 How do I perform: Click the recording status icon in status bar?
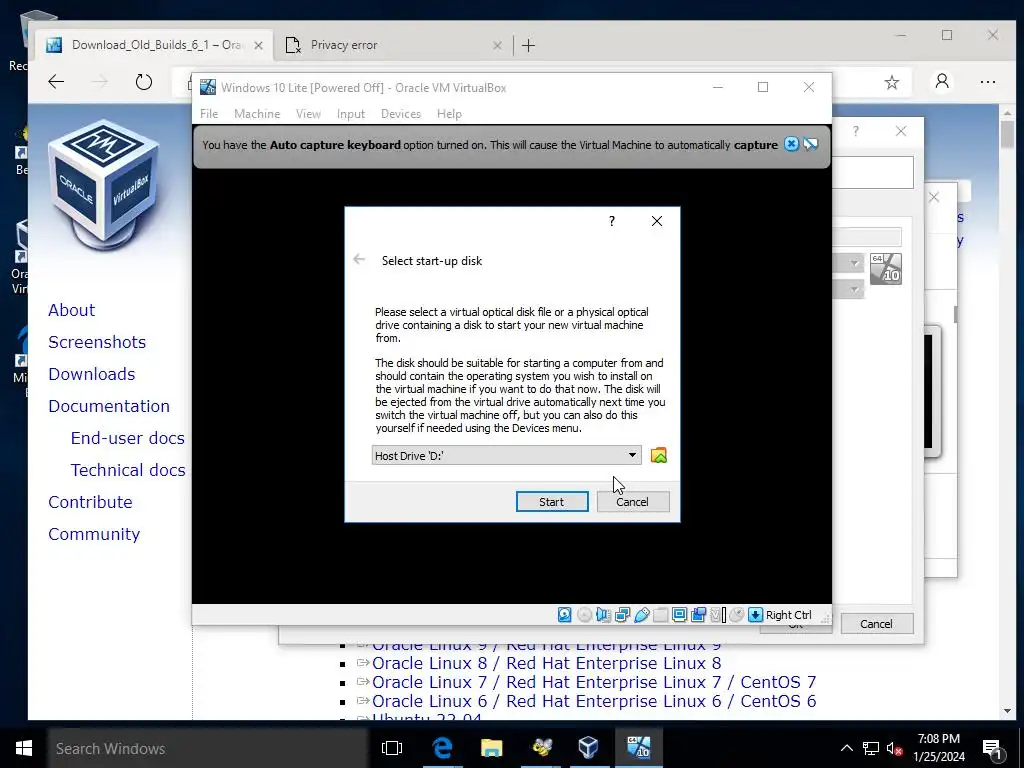[698, 615]
